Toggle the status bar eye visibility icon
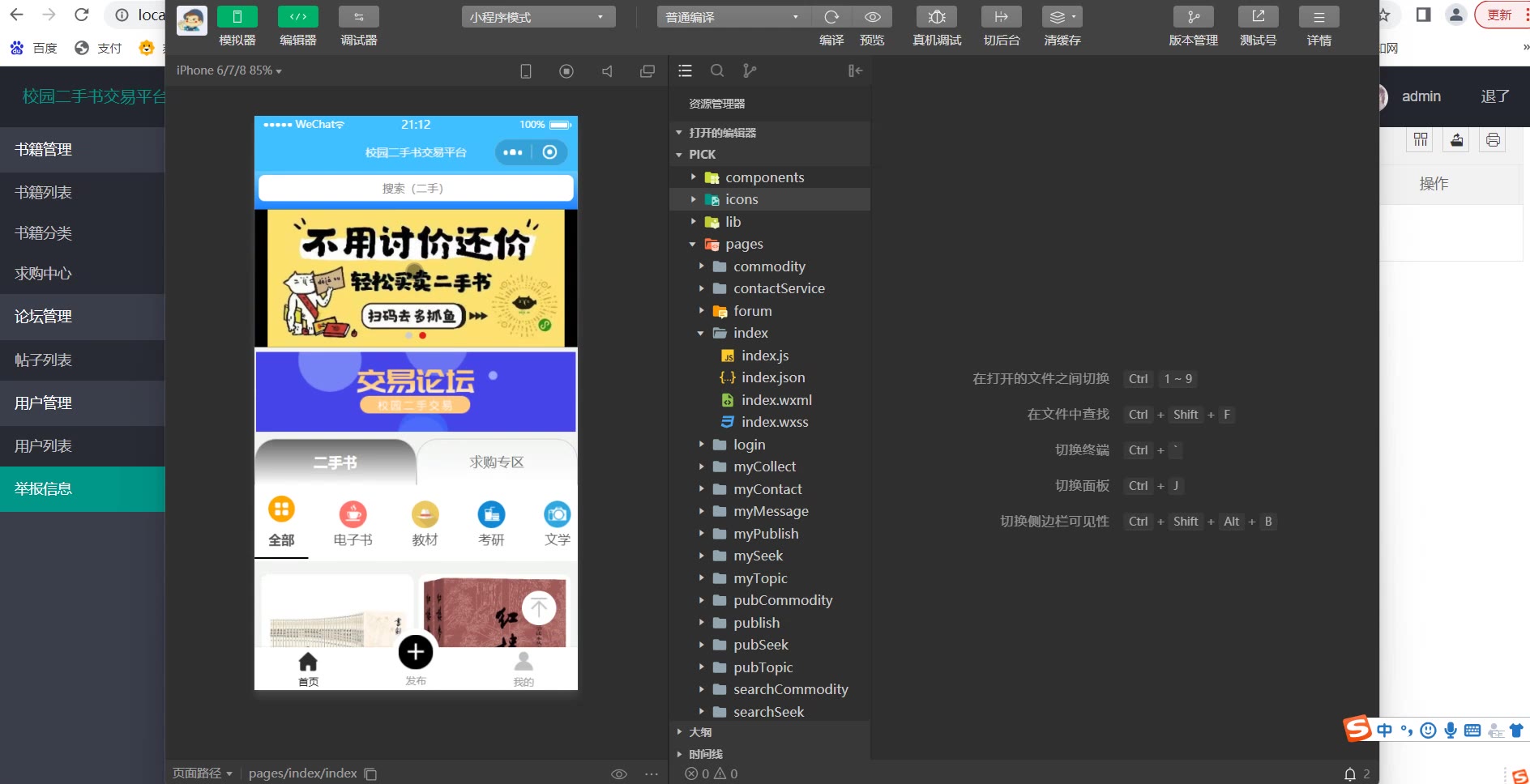Image resolution: width=1530 pixels, height=784 pixels. point(618,774)
